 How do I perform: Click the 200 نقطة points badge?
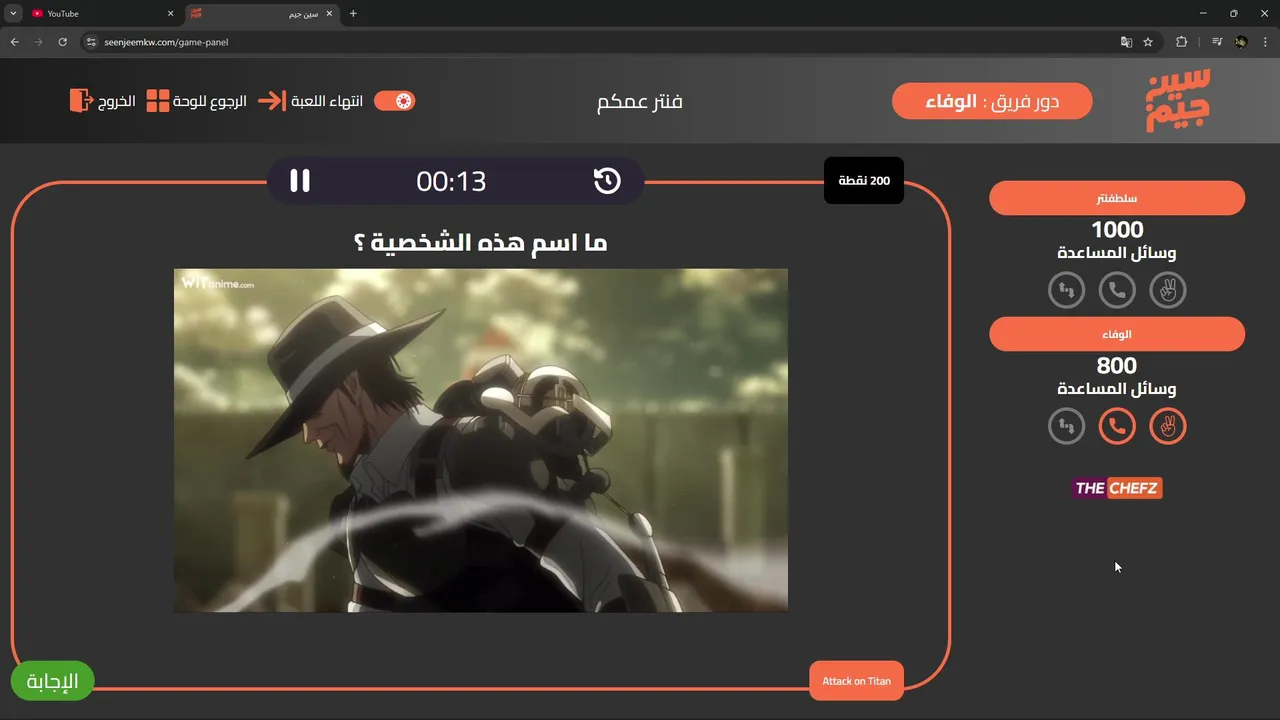(x=864, y=181)
